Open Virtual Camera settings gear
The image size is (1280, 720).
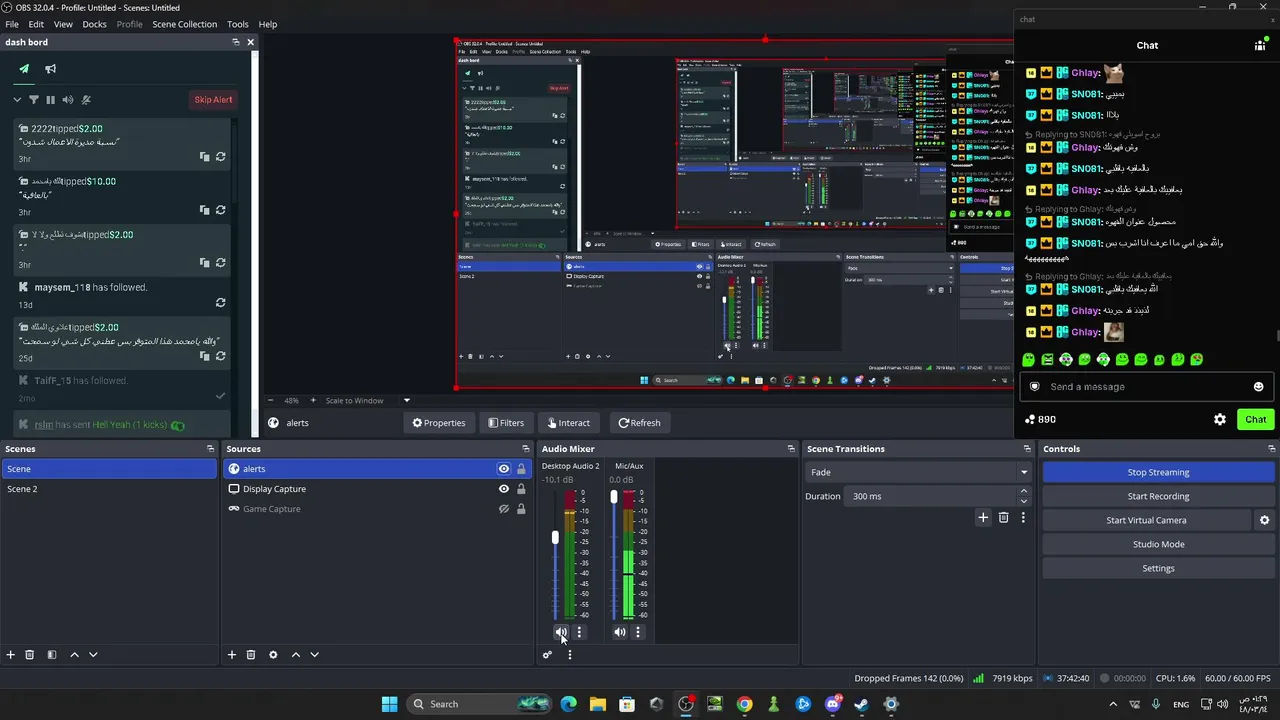coord(1264,520)
